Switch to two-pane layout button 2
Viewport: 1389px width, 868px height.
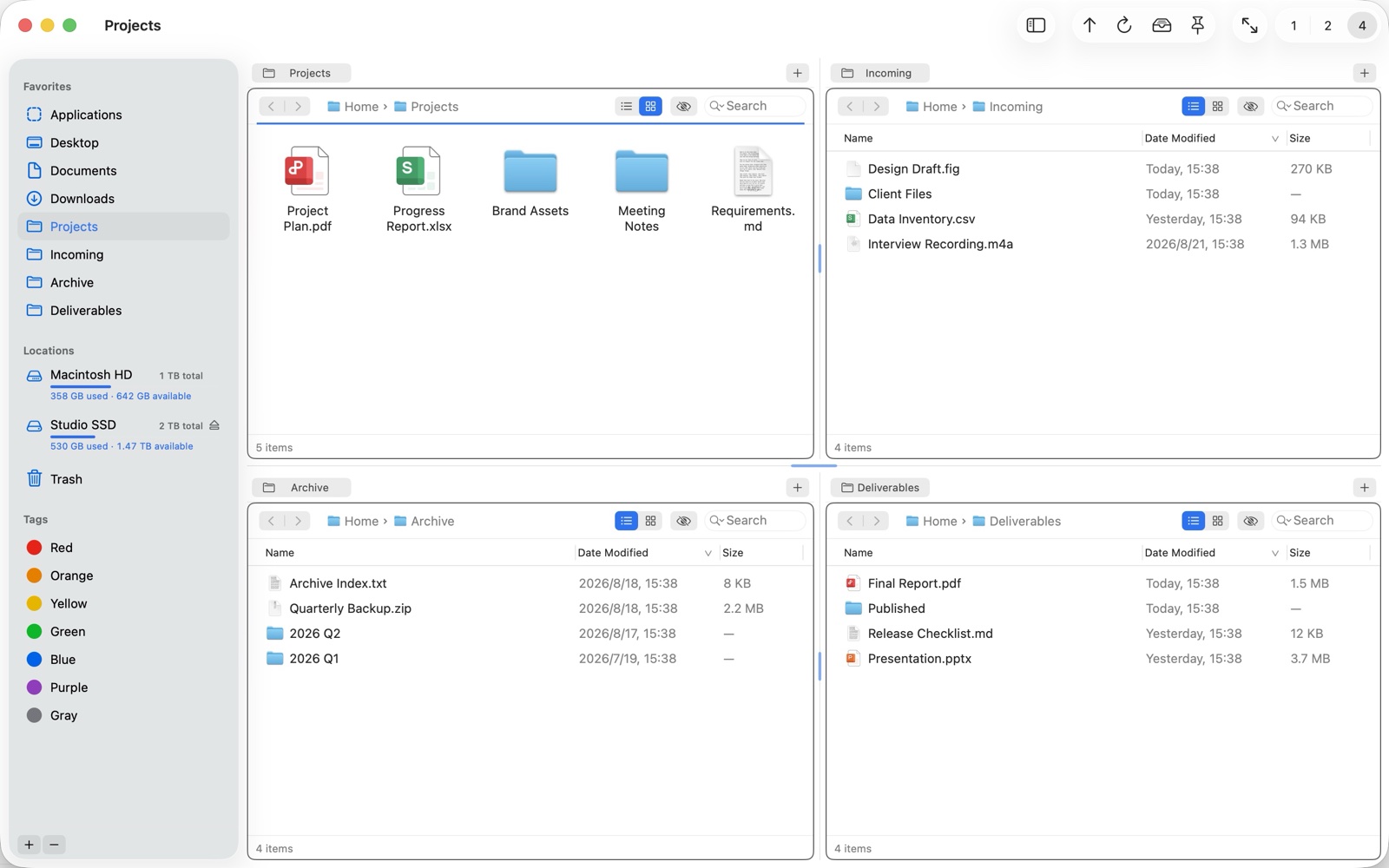coord(1327,25)
